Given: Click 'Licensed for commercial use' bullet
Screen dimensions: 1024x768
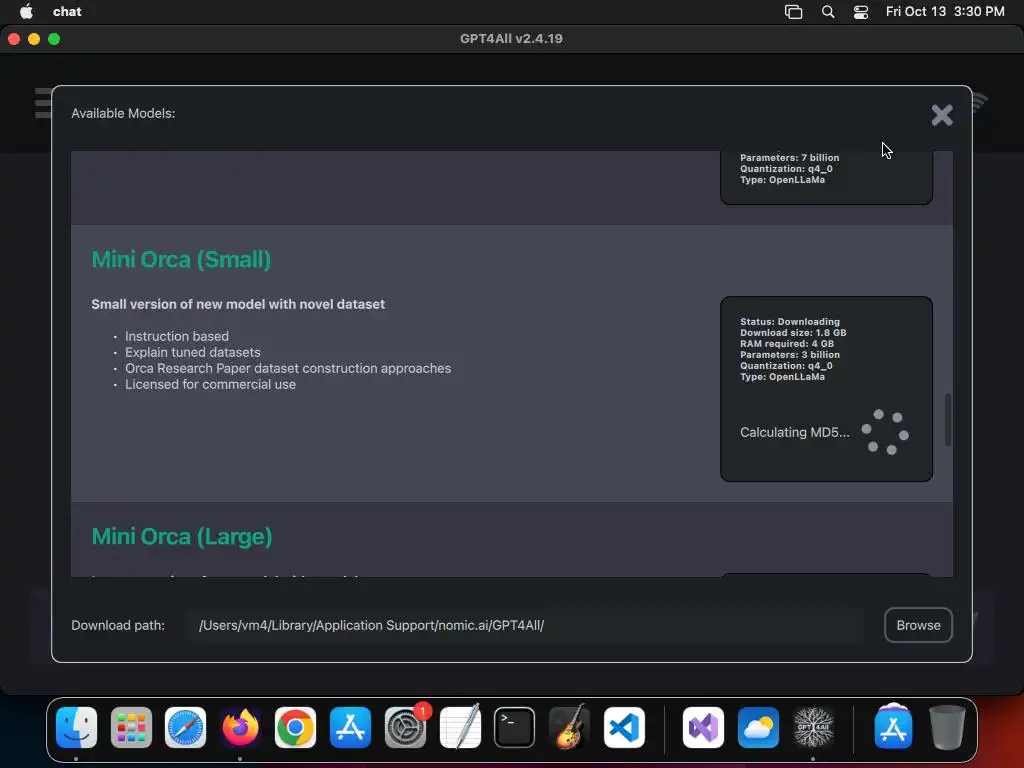Looking at the screenshot, I should coord(210,385).
